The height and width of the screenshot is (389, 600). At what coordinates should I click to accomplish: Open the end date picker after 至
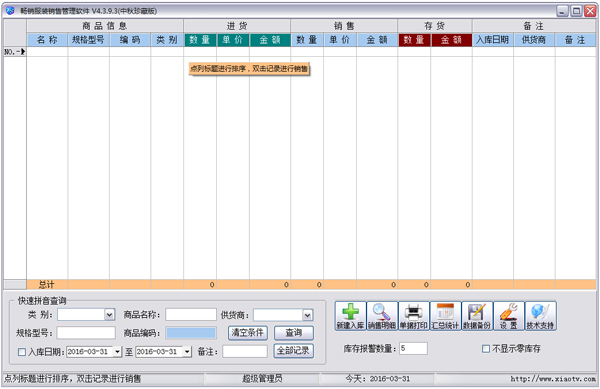point(187,352)
